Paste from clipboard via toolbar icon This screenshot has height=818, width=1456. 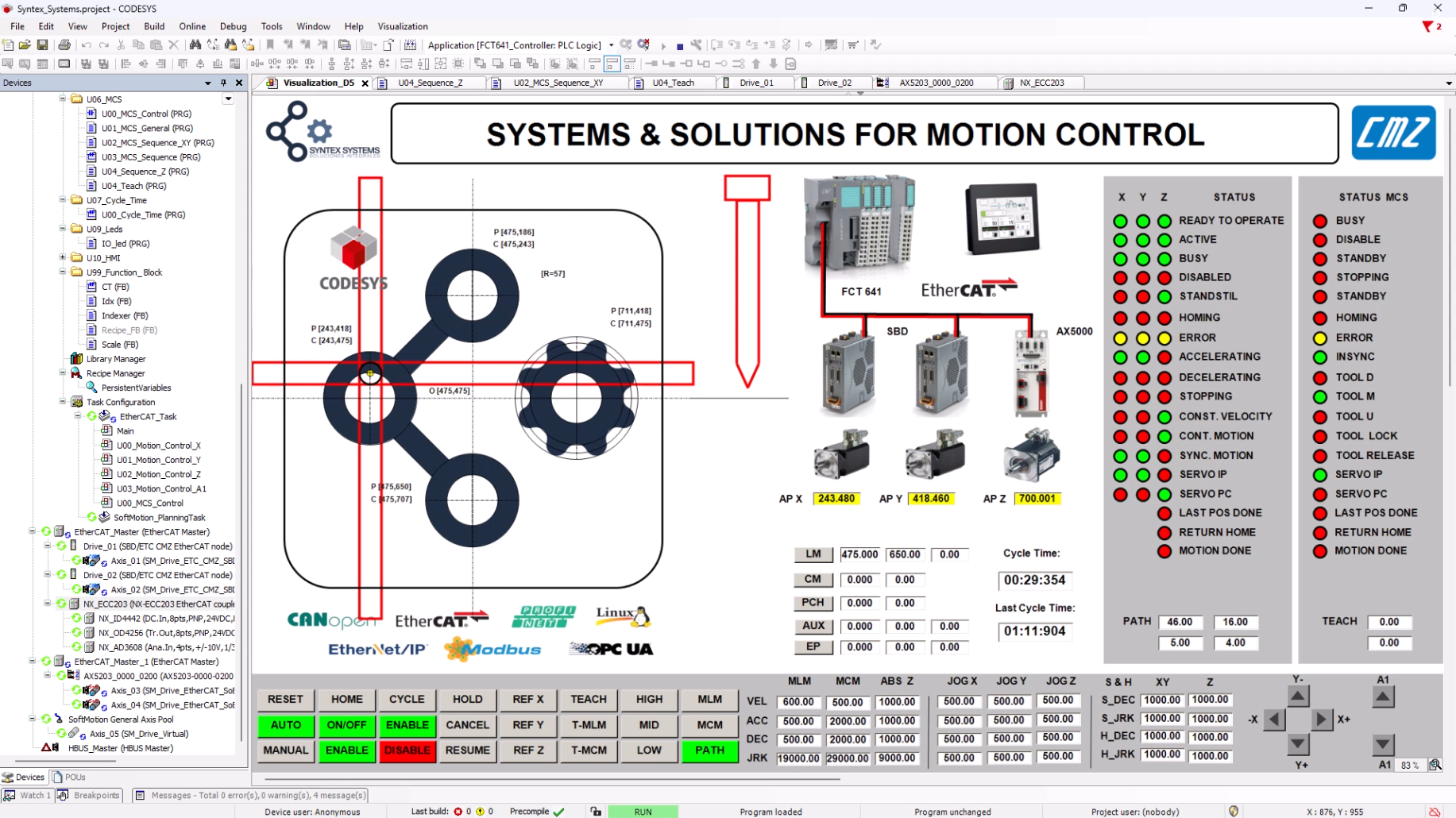pyautogui.click(x=156, y=45)
